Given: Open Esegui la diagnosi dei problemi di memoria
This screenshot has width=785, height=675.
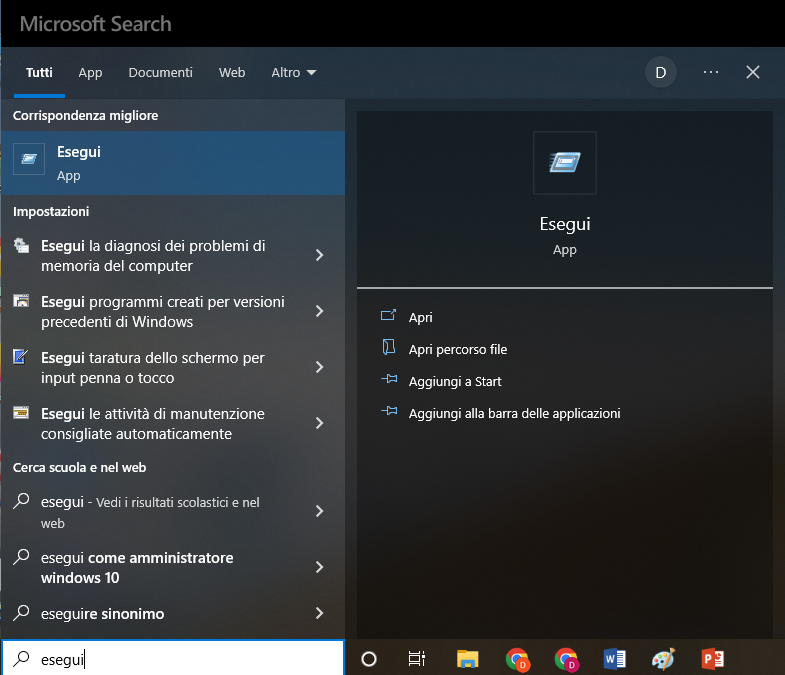Looking at the screenshot, I should 153,255.
